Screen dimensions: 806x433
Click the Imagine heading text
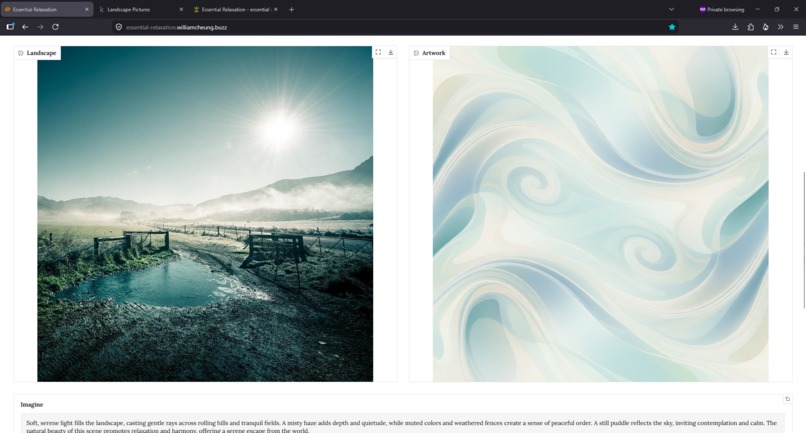pyautogui.click(x=32, y=405)
